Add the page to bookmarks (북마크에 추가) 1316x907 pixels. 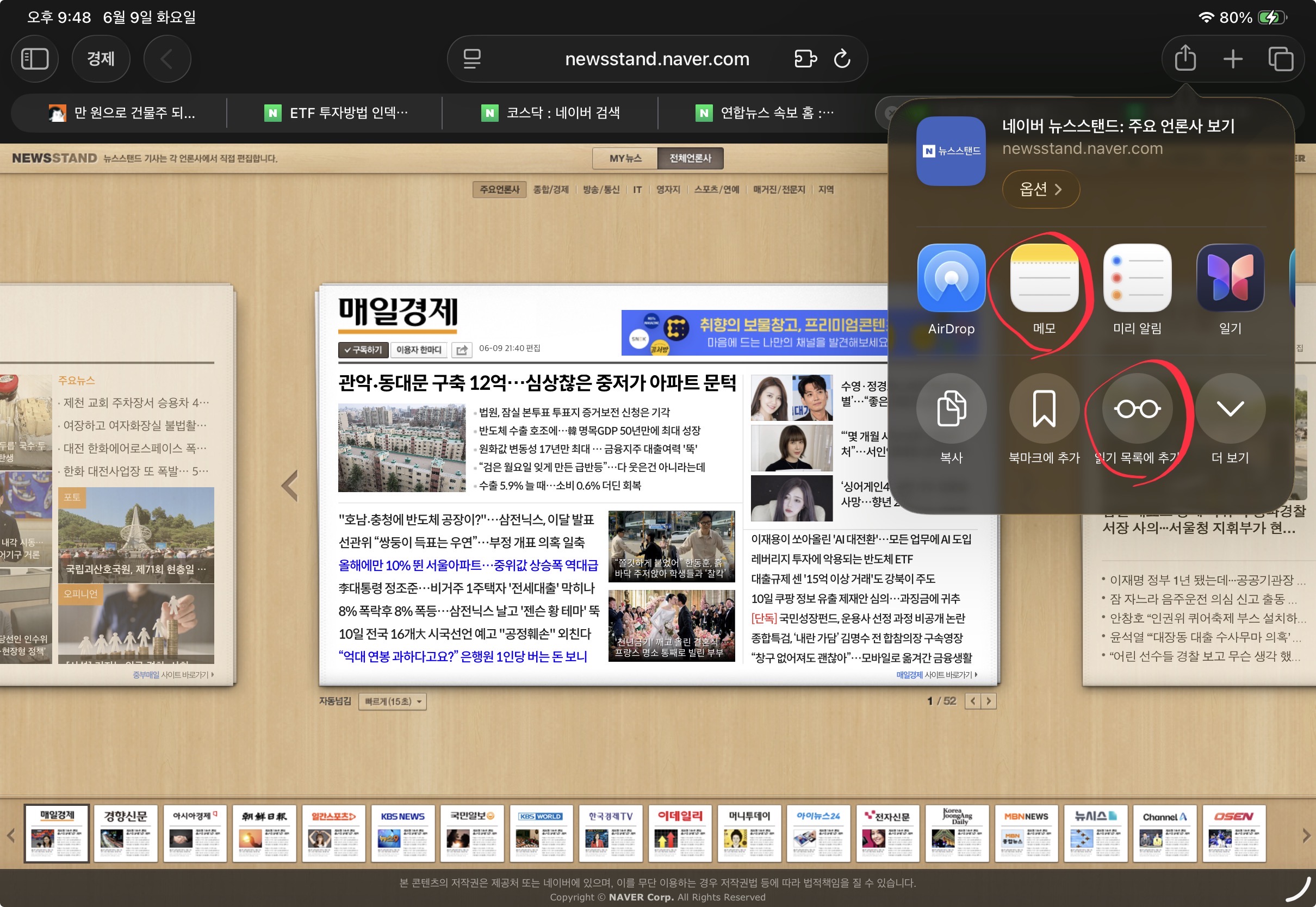tap(1045, 419)
